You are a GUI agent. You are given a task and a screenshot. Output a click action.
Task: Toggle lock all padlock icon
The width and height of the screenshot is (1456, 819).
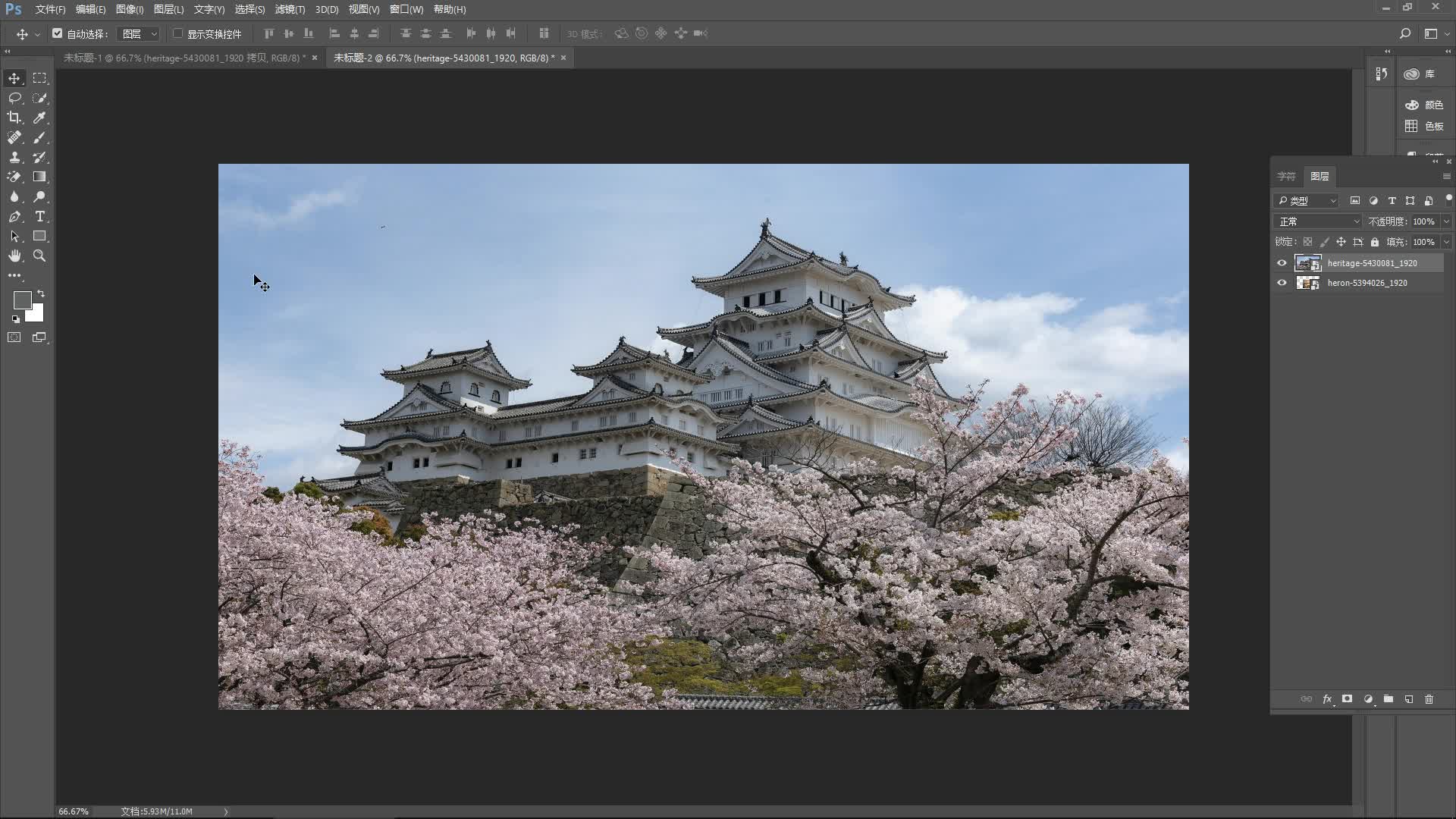[x=1375, y=242]
